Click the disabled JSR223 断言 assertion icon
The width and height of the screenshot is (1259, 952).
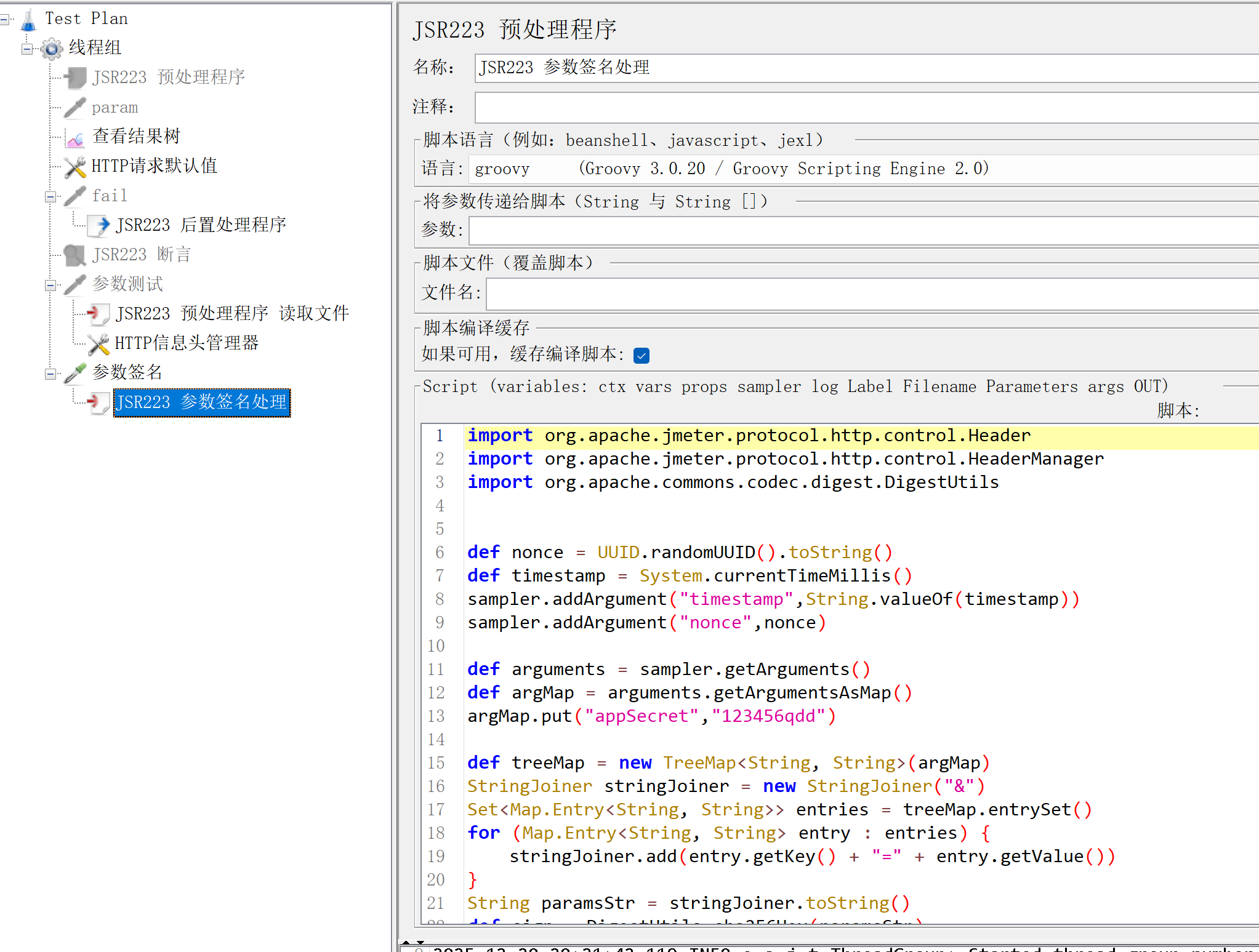[75, 255]
